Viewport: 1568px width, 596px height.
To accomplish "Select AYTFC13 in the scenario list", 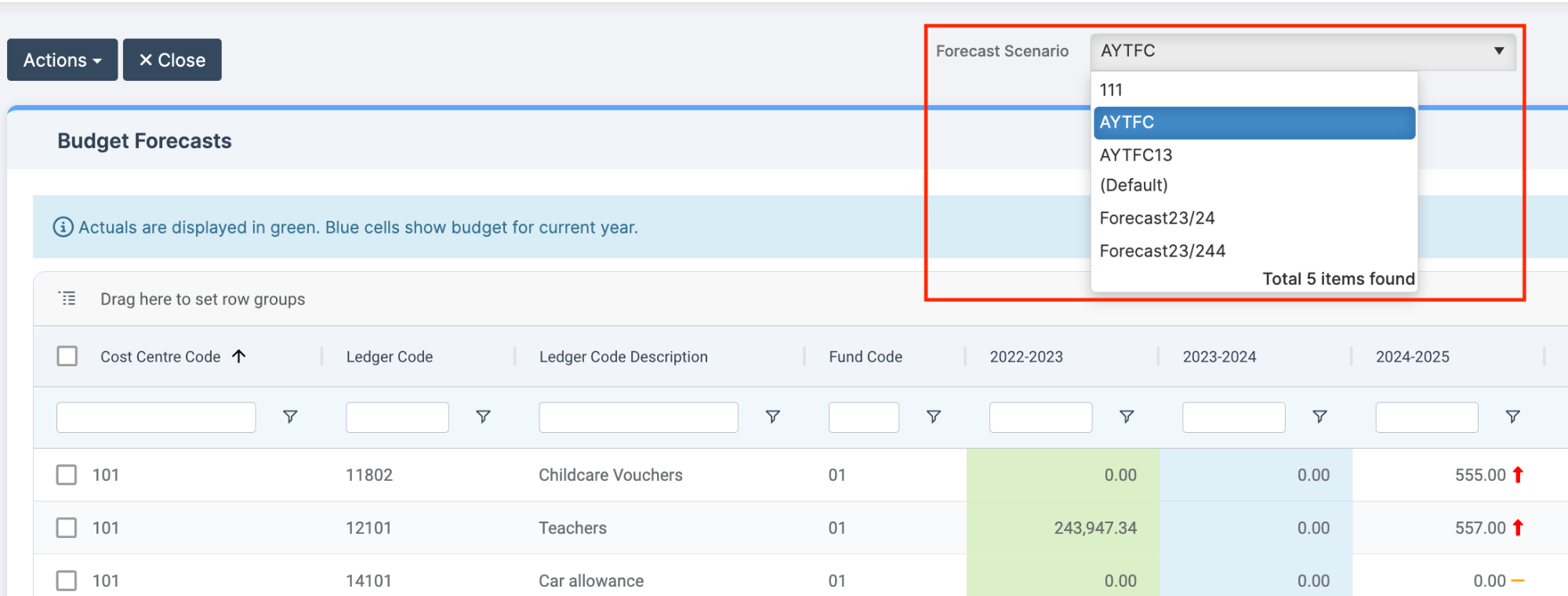I will pos(1136,155).
